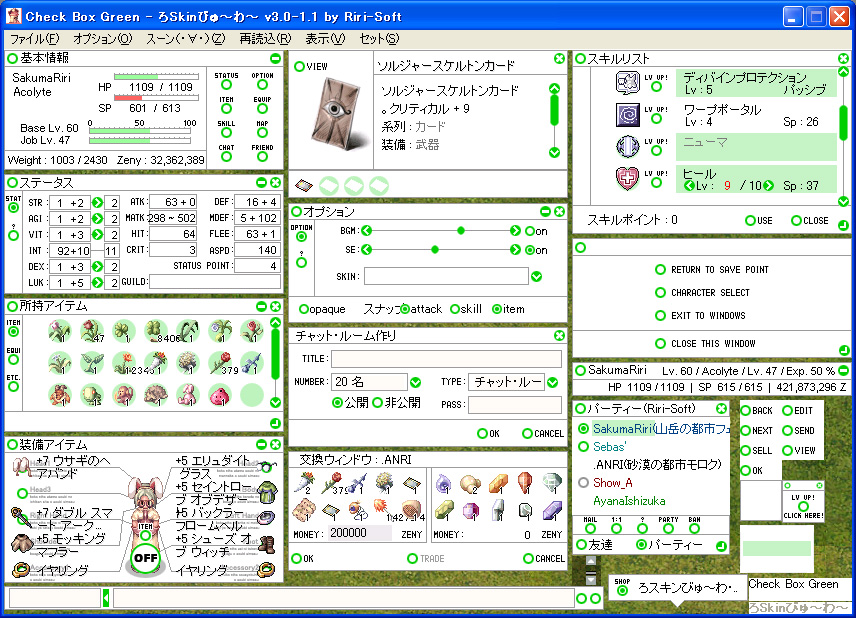
Task: Click the left earring accessory icon
Action: click(x=20, y=569)
